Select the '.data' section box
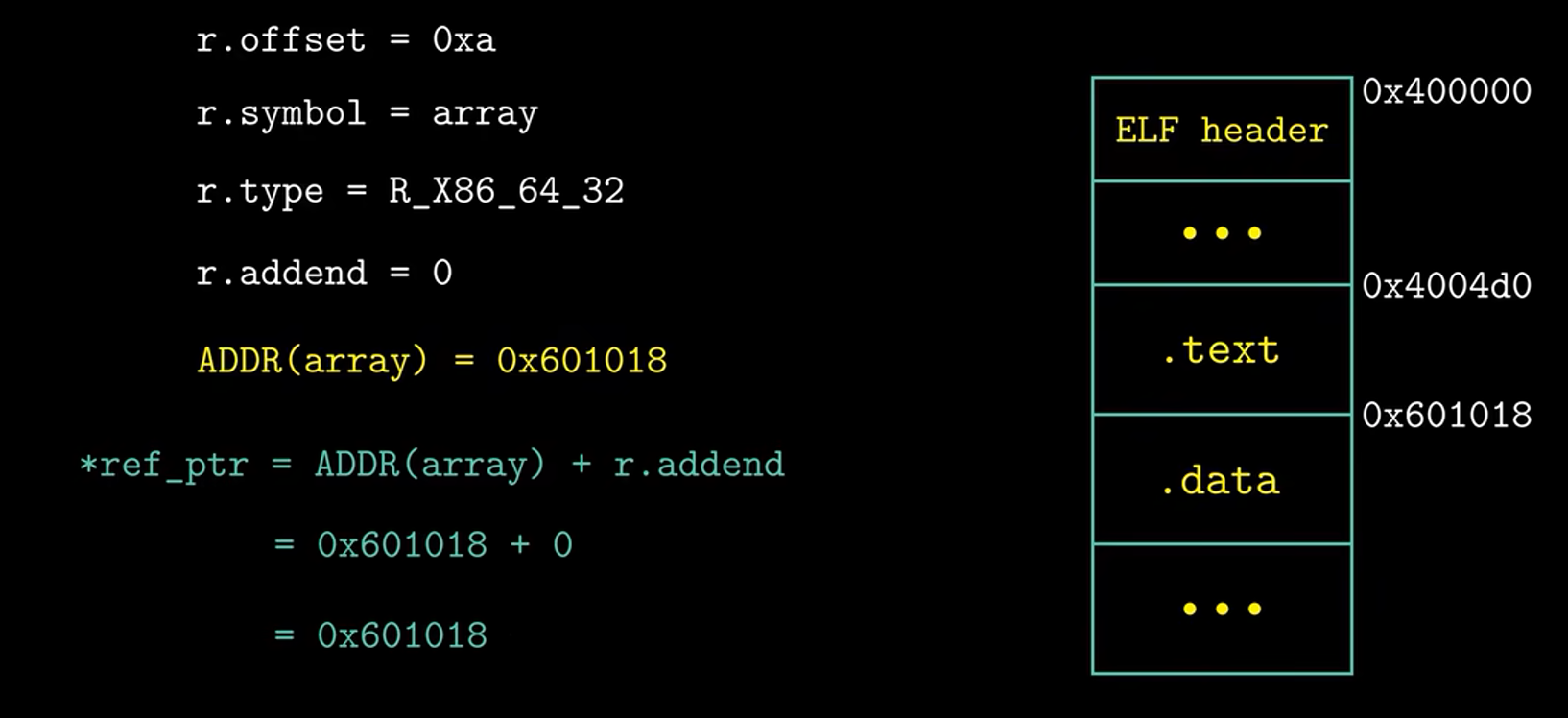Viewport: 1568px width, 718px height. point(1222,480)
